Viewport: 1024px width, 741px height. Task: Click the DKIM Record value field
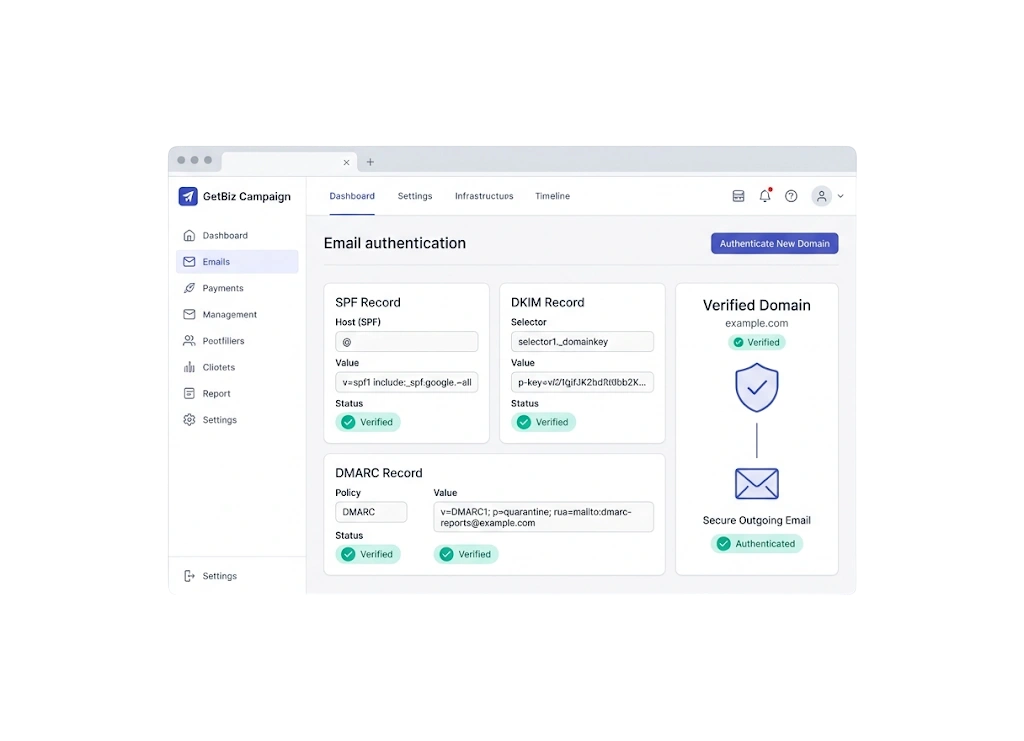(x=582, y=383)
